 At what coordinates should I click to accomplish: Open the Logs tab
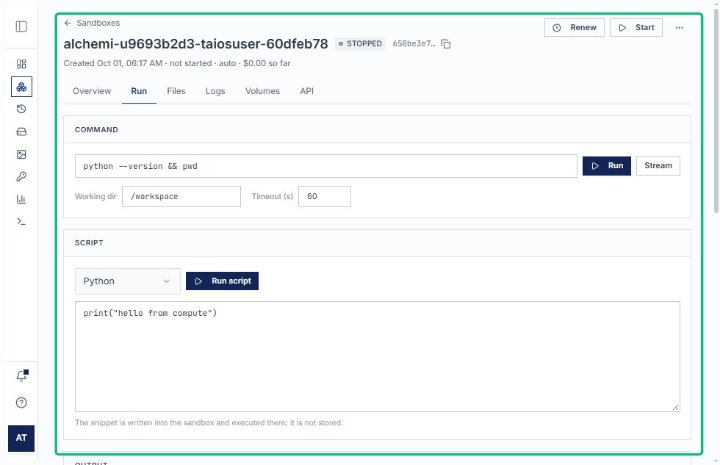215,91
